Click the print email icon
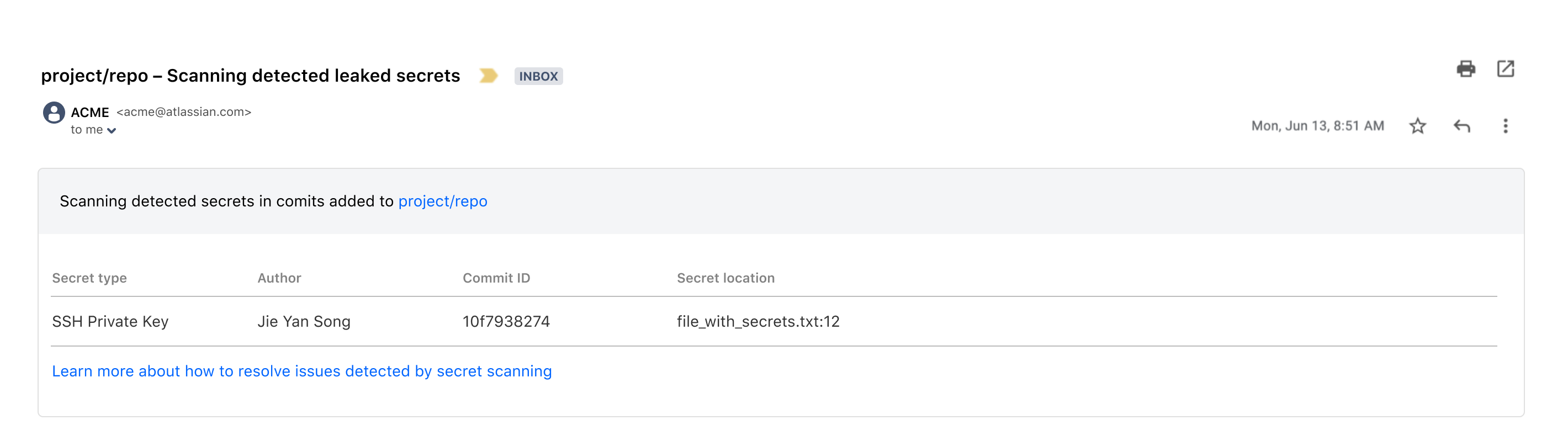1568x436 pixels. click(x=1466, y=69)
